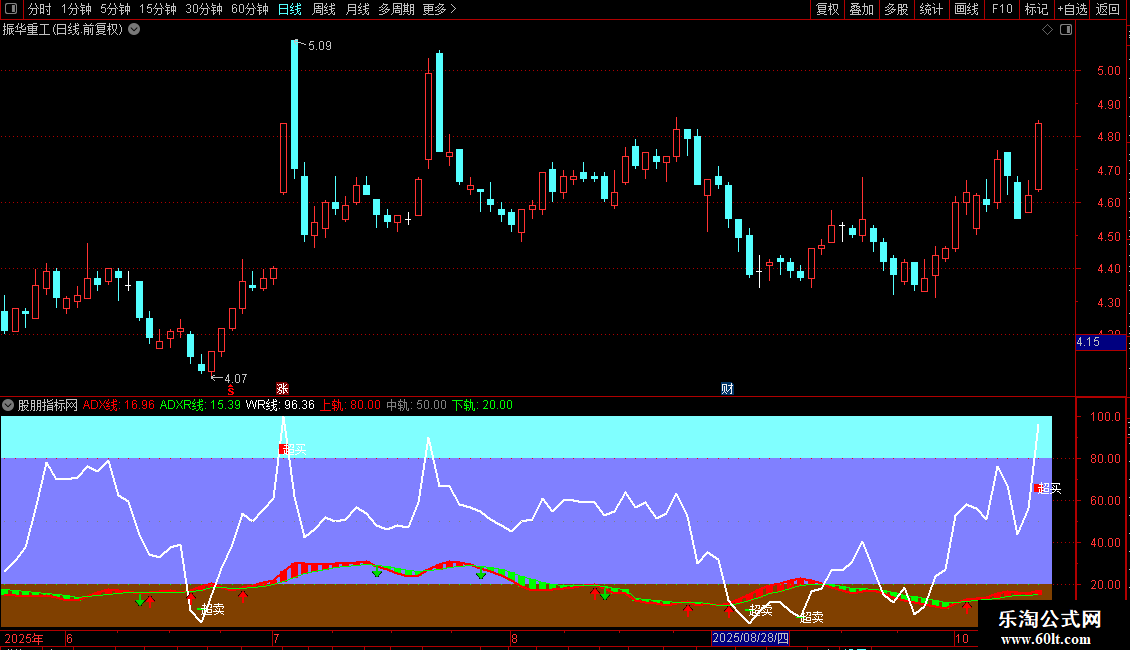
Task: Open the 多股 multi-stock view
Action: click(x=896, y=9)
